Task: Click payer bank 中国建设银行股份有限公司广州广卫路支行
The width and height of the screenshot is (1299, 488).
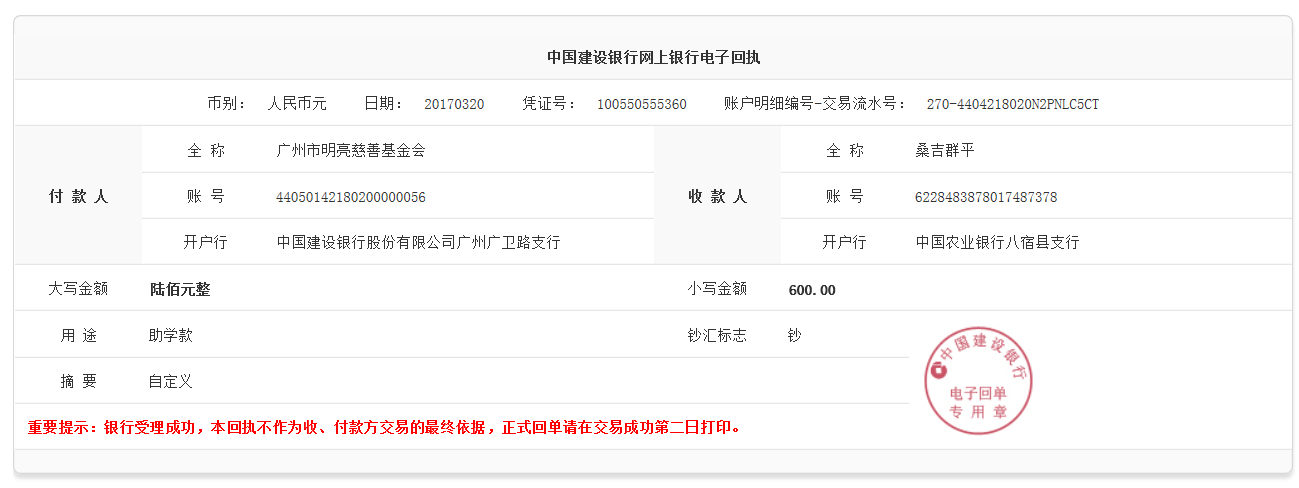Action: [418, 242]
